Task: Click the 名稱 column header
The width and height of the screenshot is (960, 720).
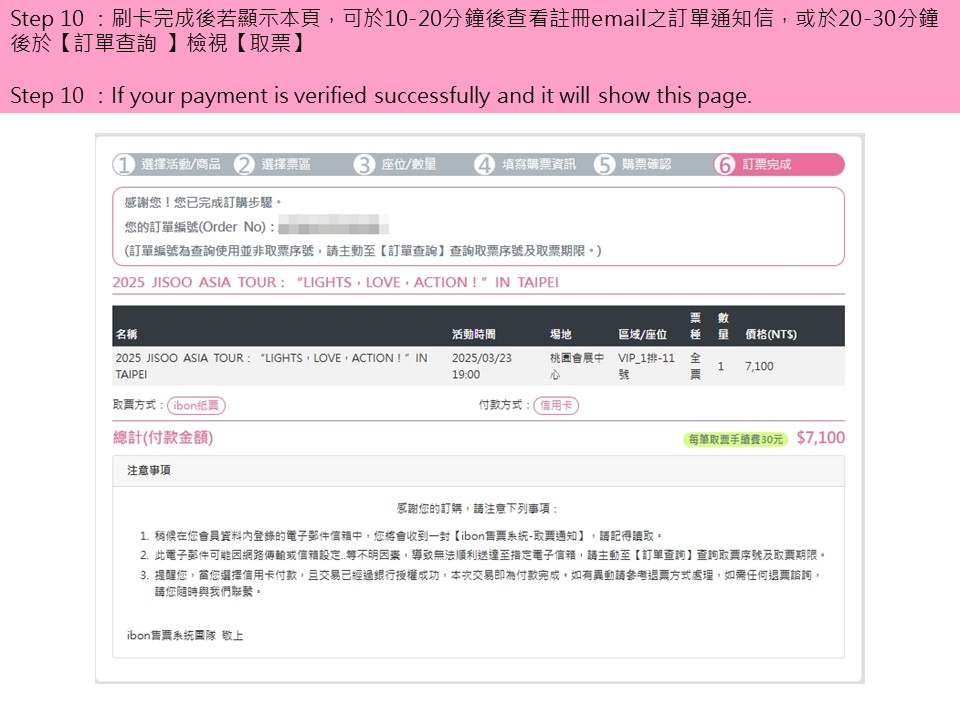Action: pyautogui.click(x=127, y=335)
